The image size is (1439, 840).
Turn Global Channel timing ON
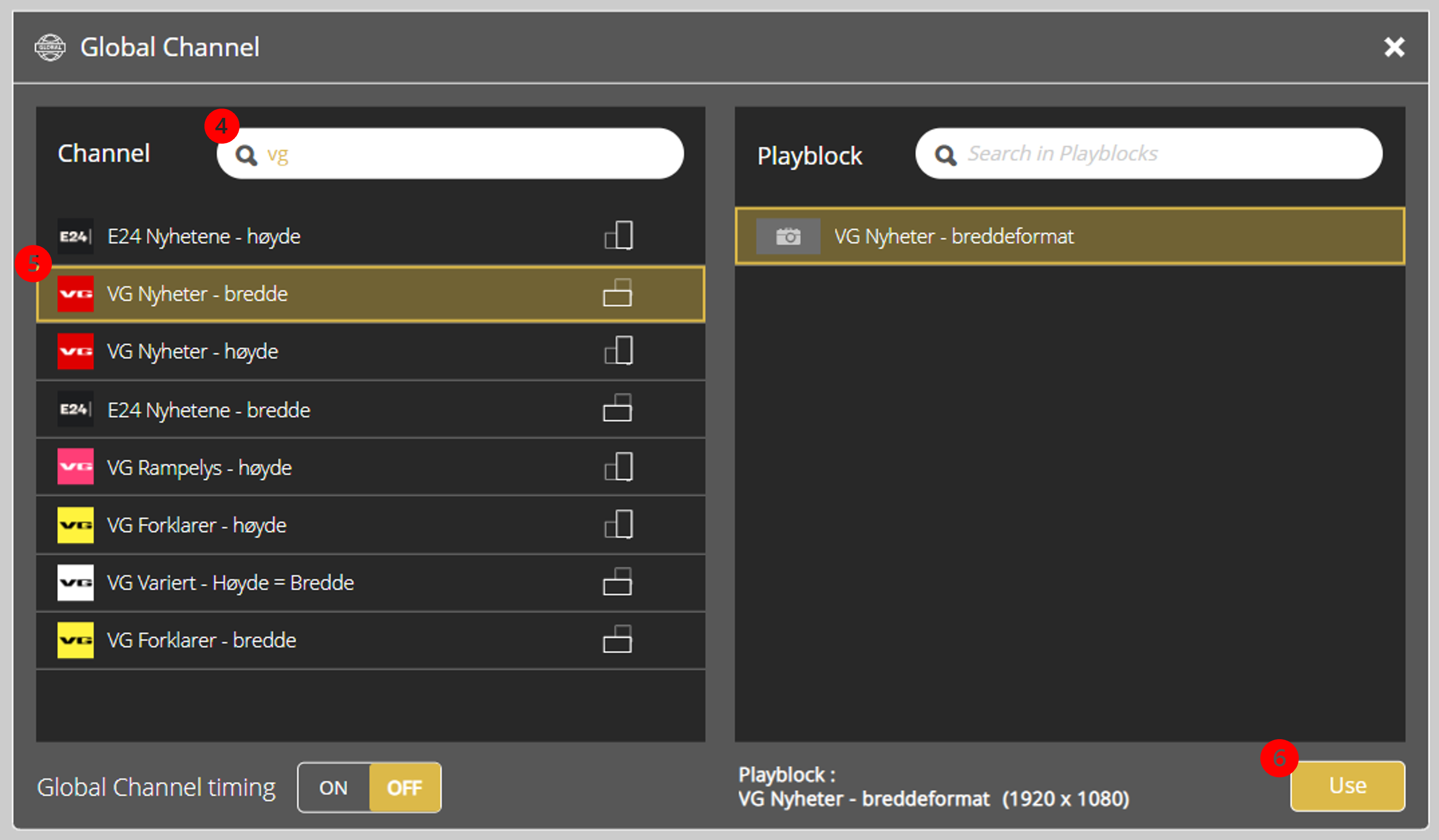(333, 788)
